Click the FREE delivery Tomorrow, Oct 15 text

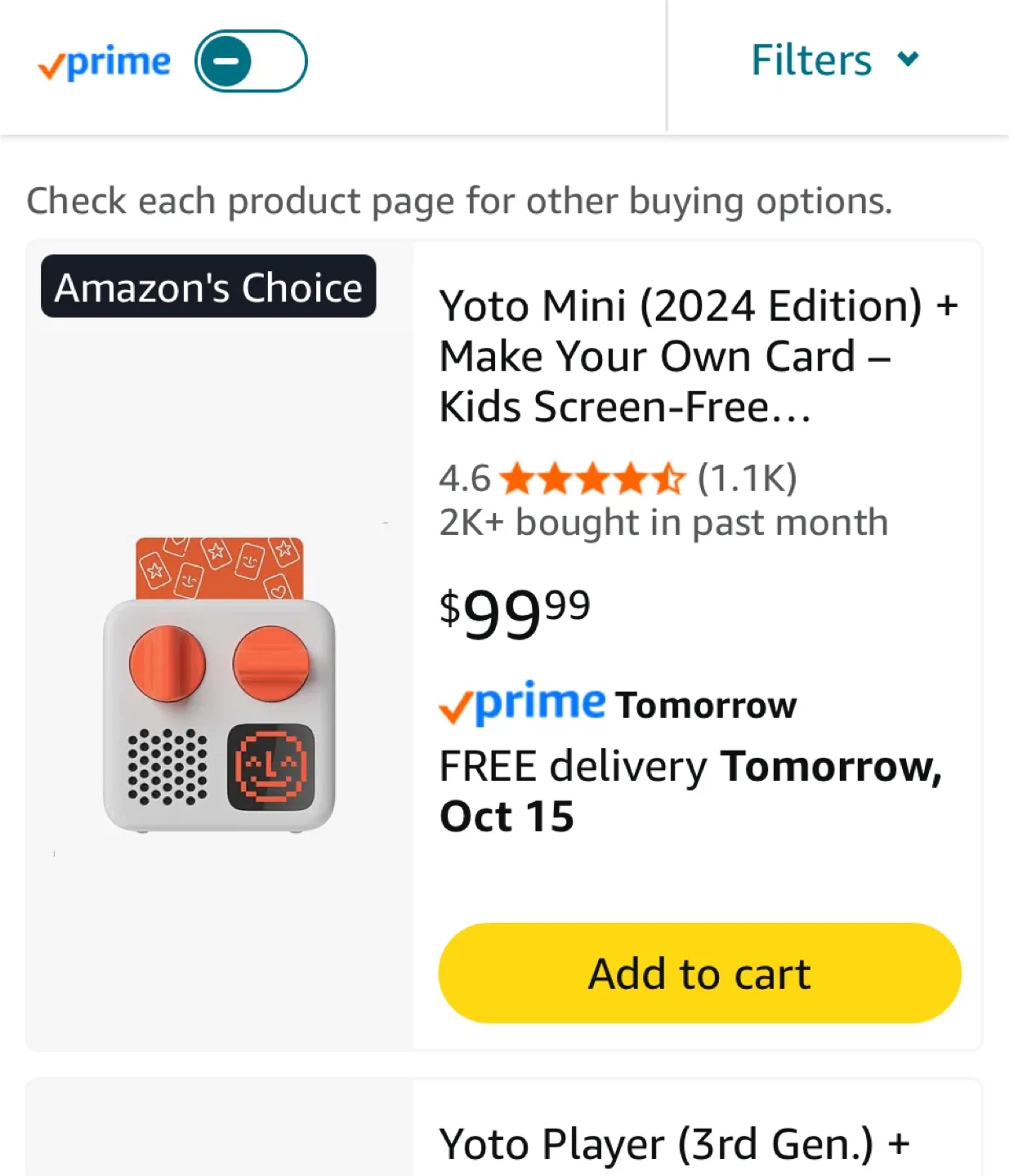click(x=690, y=791)
